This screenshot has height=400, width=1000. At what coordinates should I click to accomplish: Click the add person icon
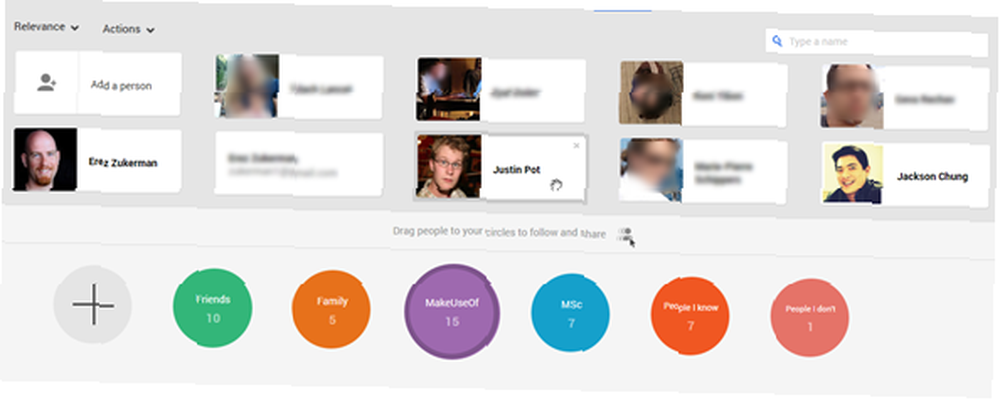click(47, 83)
